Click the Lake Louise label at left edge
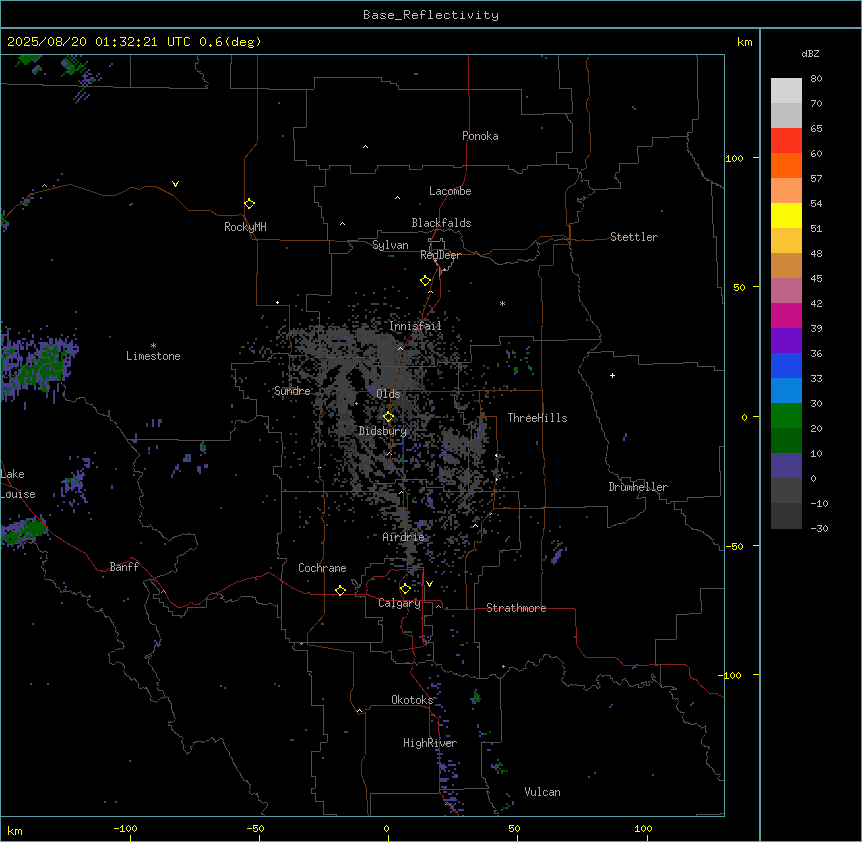This screenshot has width=862, height=842. (18, 484)
